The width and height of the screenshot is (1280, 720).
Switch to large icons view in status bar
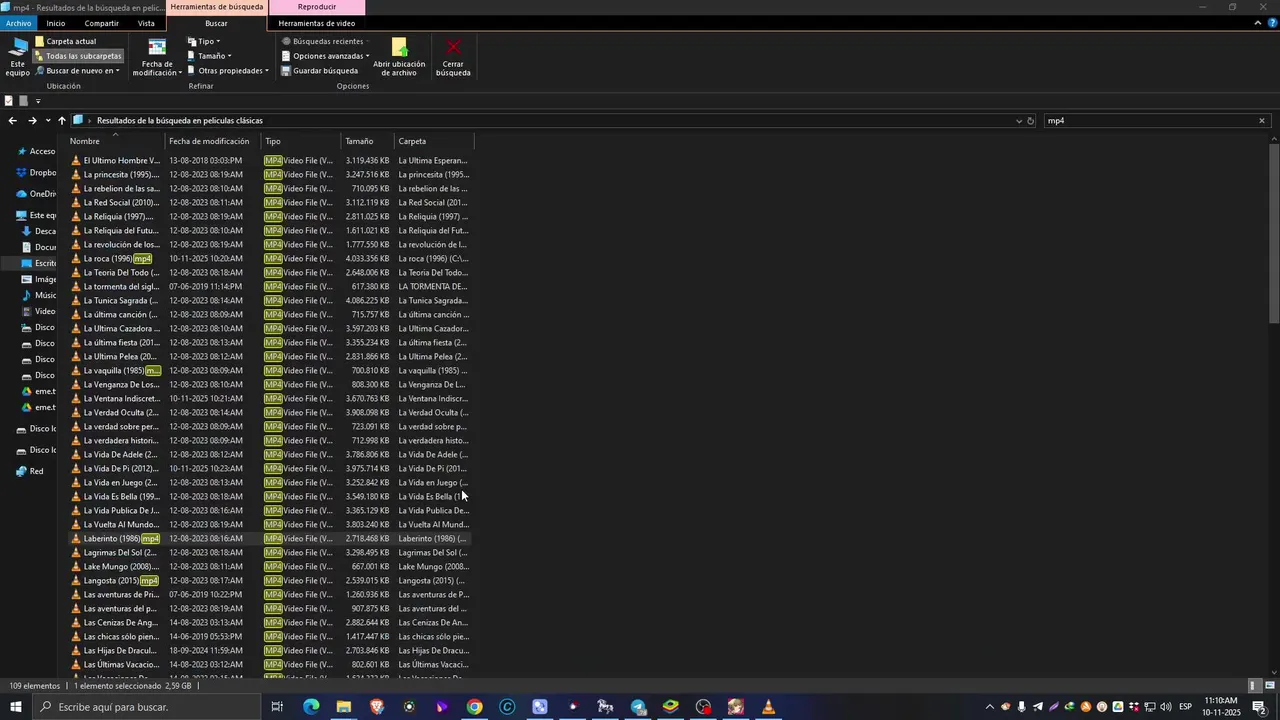pyautogui.click(x=1270, y=686)
